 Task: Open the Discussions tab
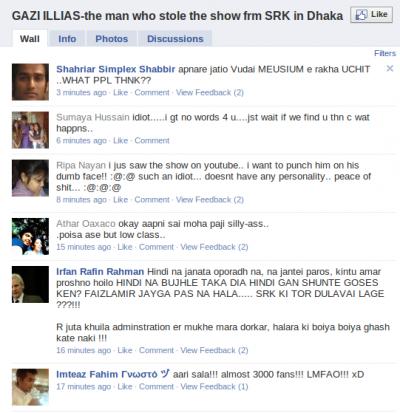[175, 39]
